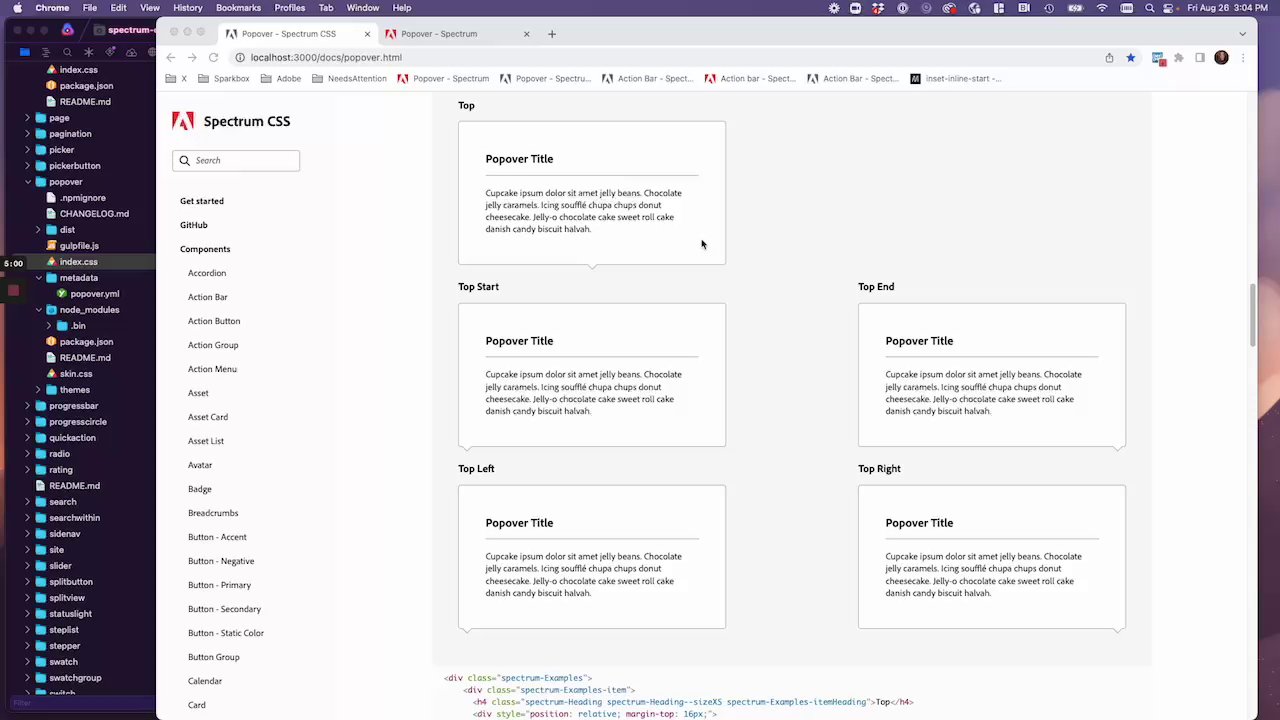Open the Chrome extensions puzzle icon
The width and height of the screenshot is (1280, 720).
[1179, 58]
